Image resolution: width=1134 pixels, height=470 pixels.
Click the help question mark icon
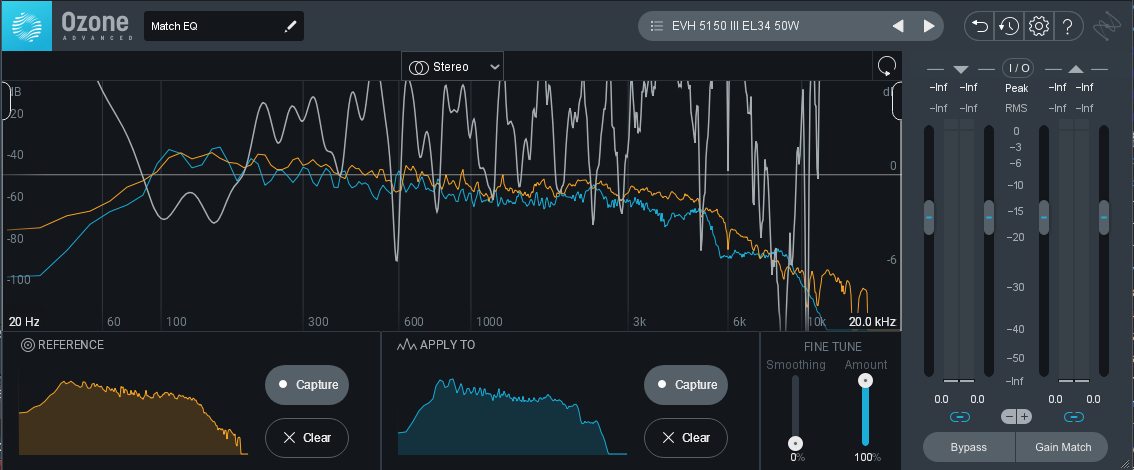click(x=1068, y=26)
